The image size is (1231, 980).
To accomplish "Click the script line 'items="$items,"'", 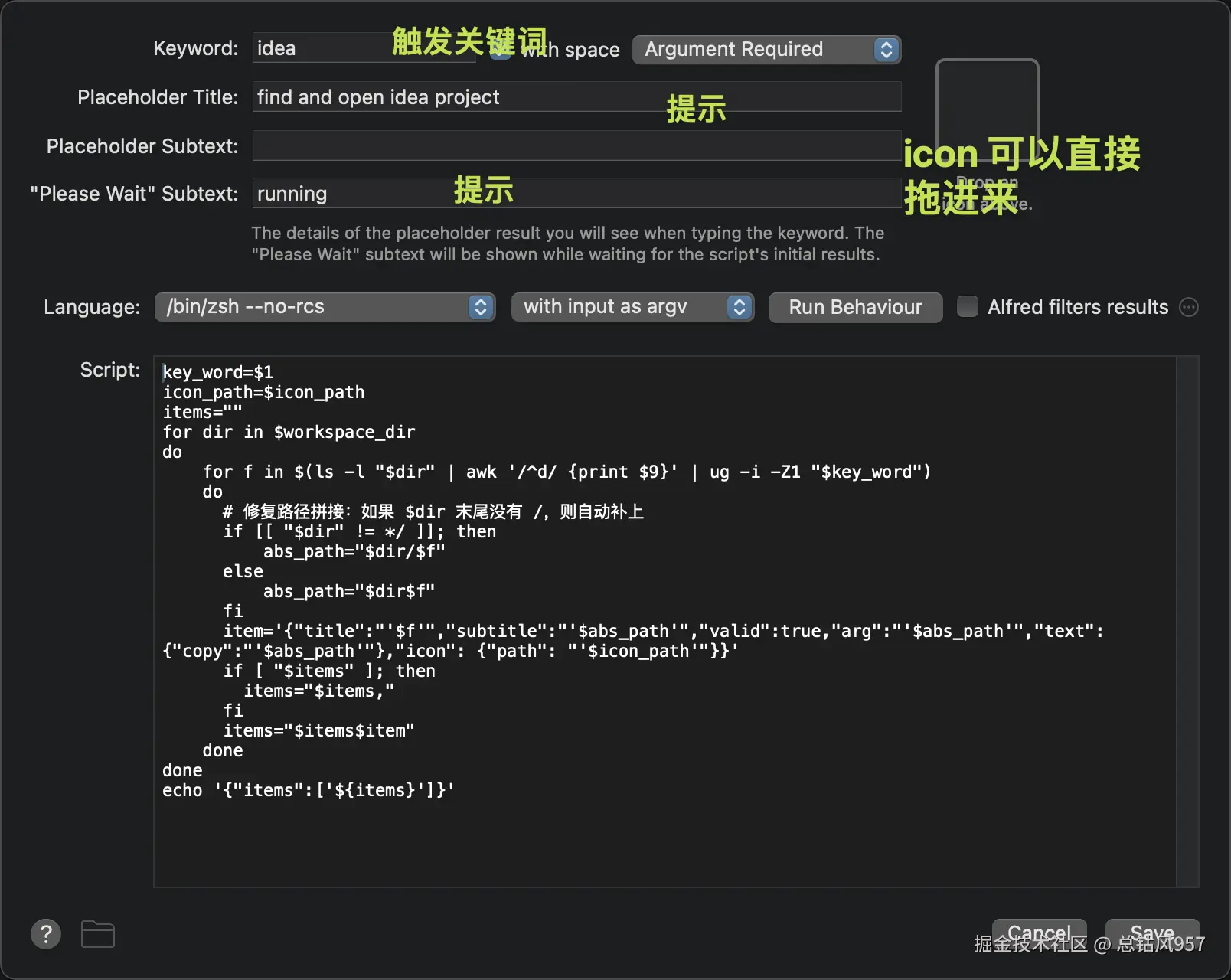I will tap(318, 691).
